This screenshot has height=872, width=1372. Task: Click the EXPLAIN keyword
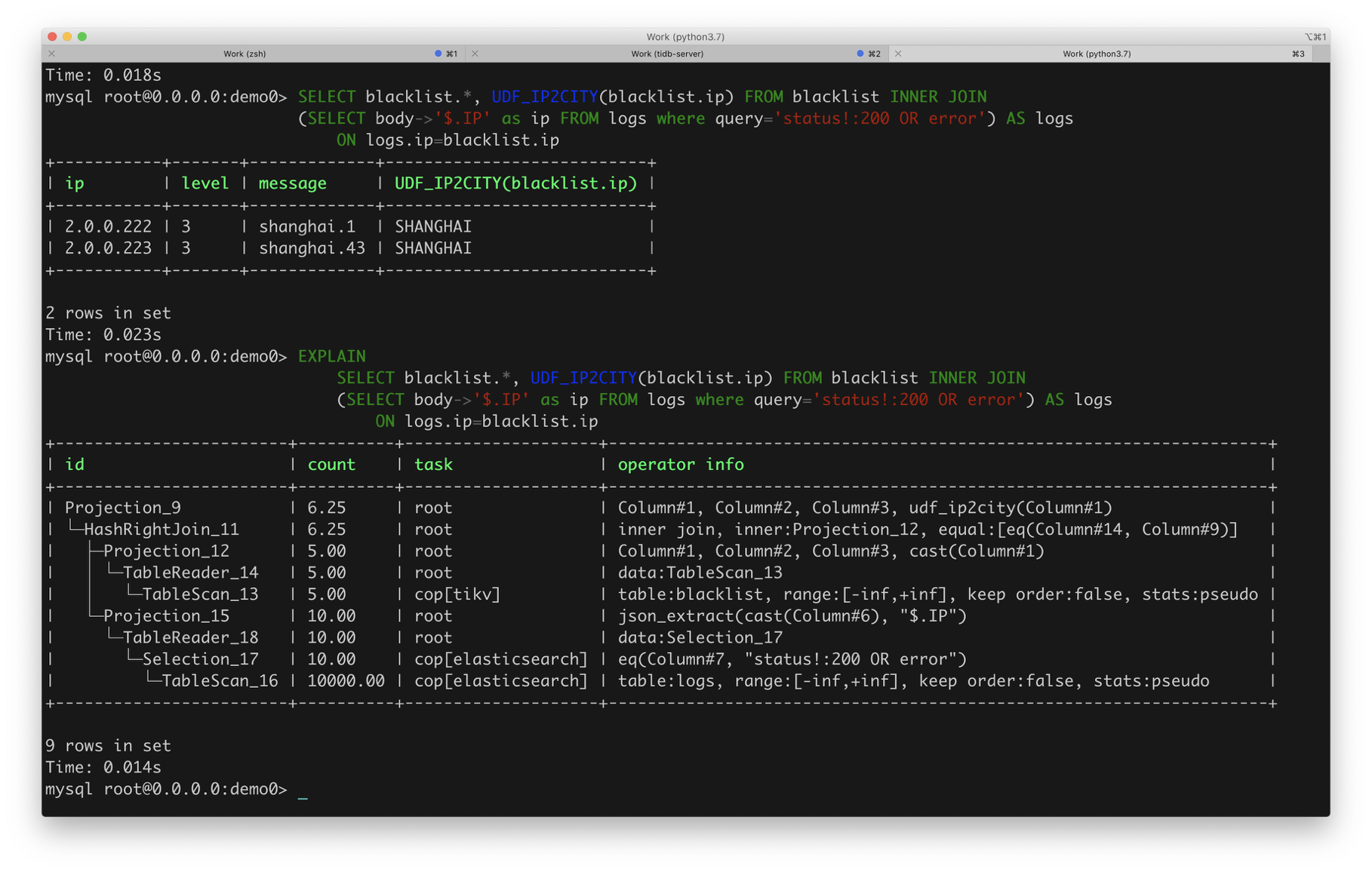(332, 356)
